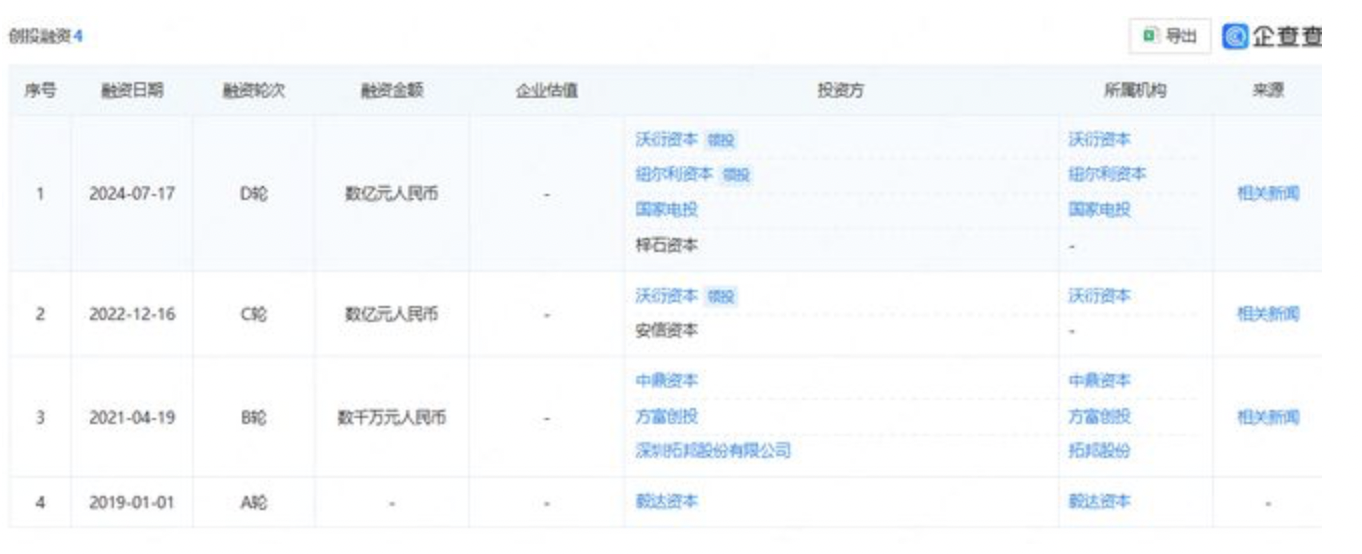Open 毅达资本 in the 所属机构 column
1362x554 pixels.
(x=1099, y=502)
